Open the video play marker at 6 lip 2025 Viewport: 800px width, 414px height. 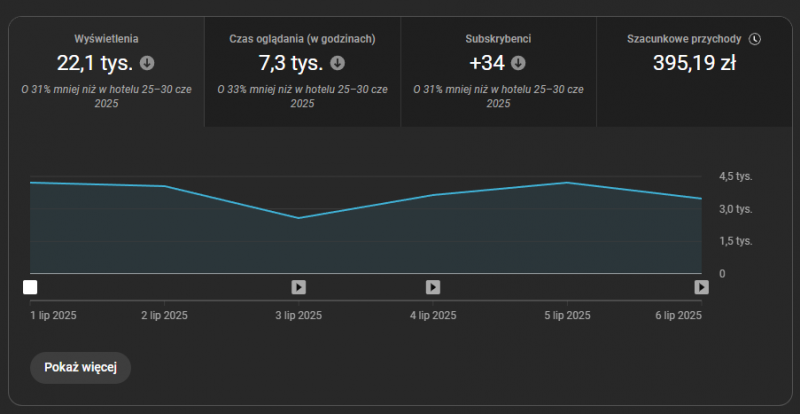point(702,287)
